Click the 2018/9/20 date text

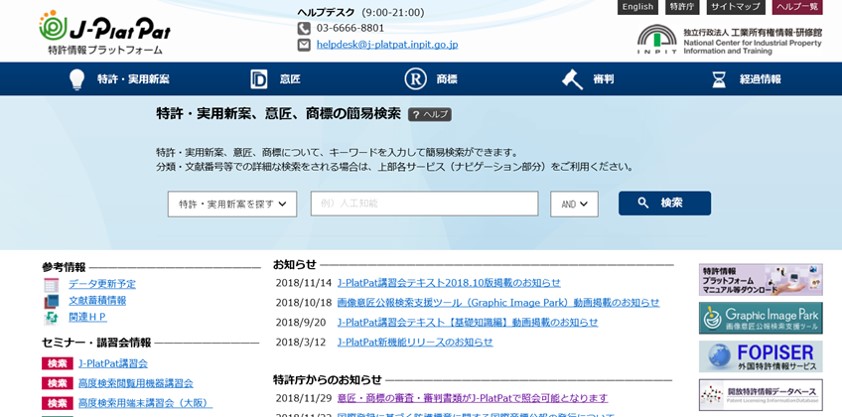pos(301,323)
